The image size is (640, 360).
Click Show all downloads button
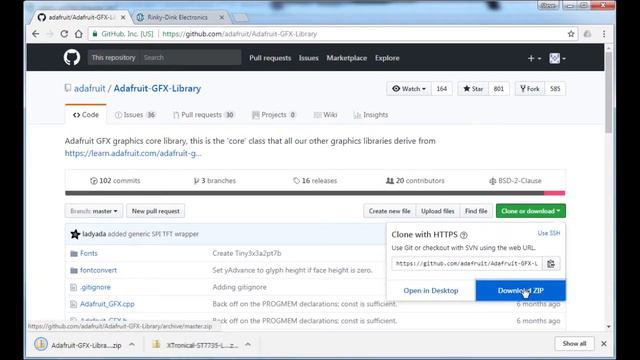tap(574, 344)
